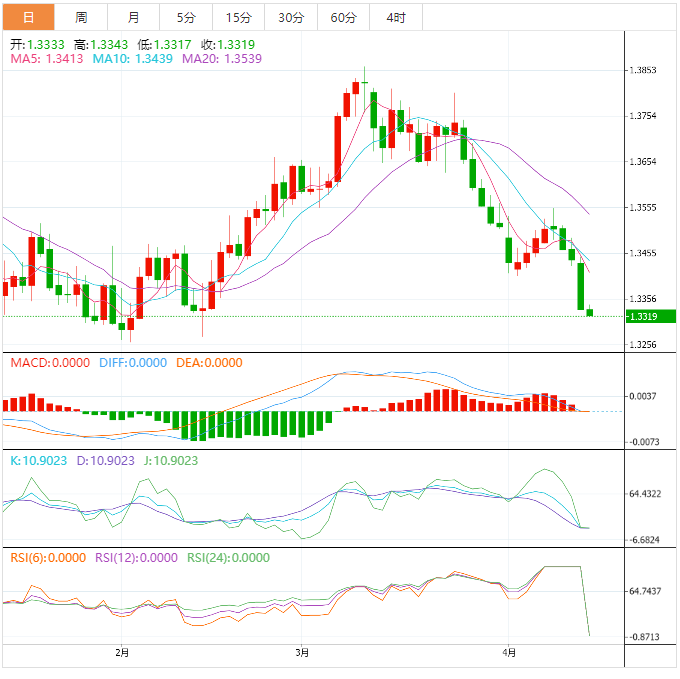Click the green current price tag 1.3319
680x679 pixels.
[x=651, y=316]
